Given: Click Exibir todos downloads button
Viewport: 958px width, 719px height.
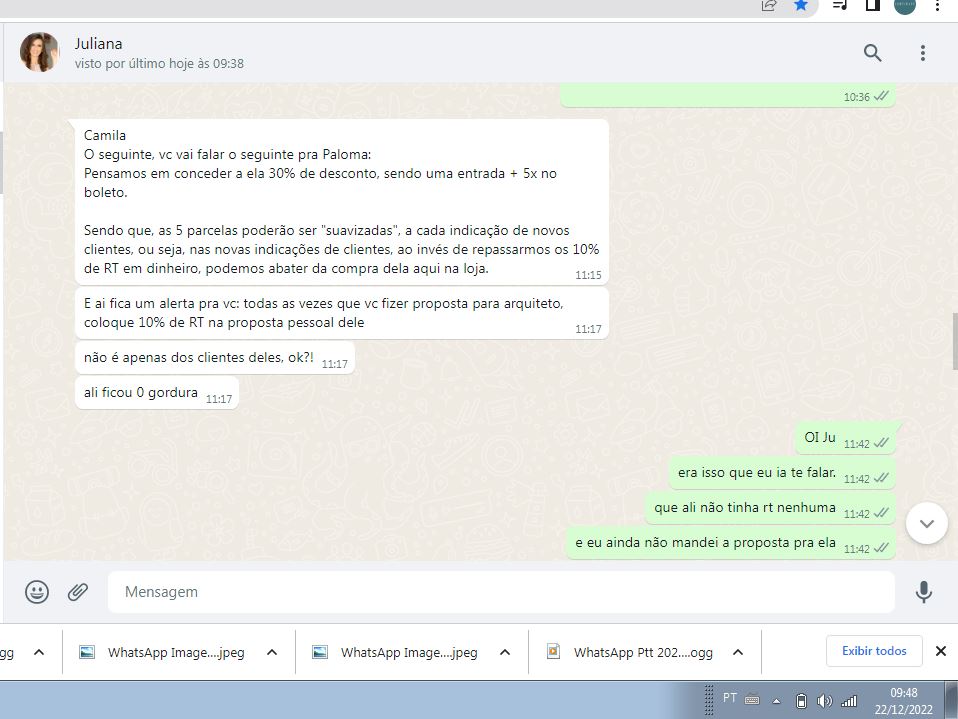Looking at the screenshot, I should (874, 651).
